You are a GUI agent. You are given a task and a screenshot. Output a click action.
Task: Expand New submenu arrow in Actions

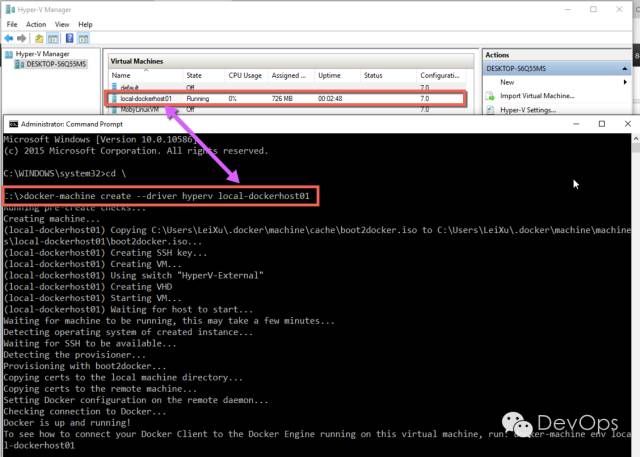pos(625,82)
